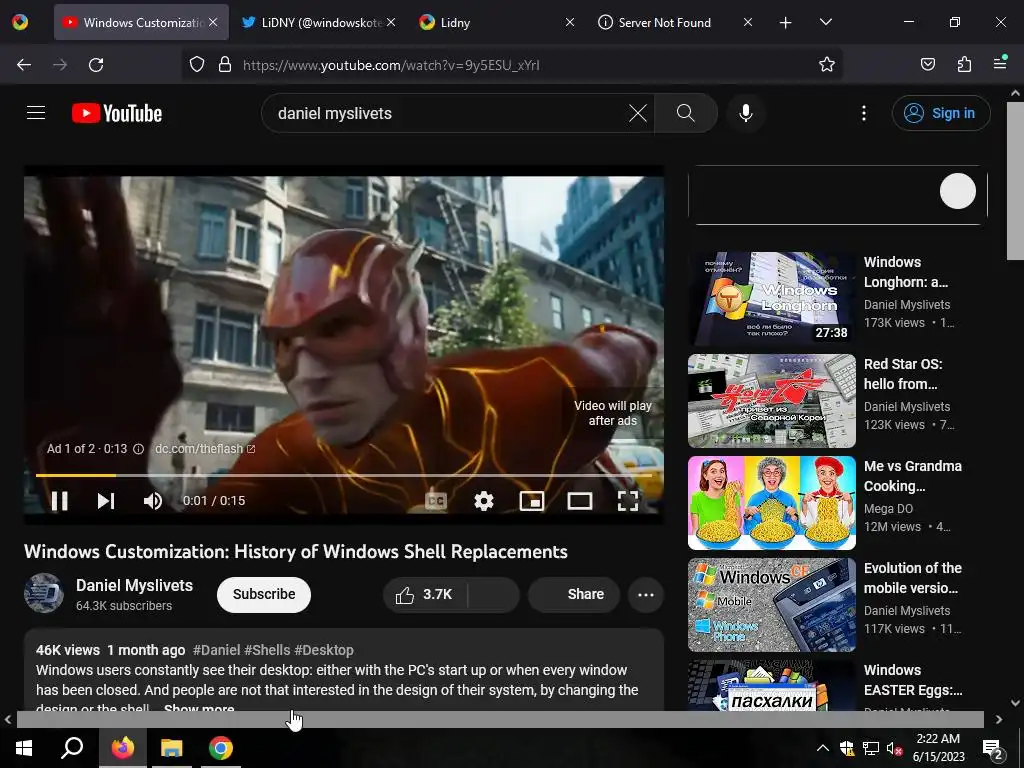Viewport: 1024px width, 768px height.
Task: View site security padlock info
Action: (x=225, y=65)
